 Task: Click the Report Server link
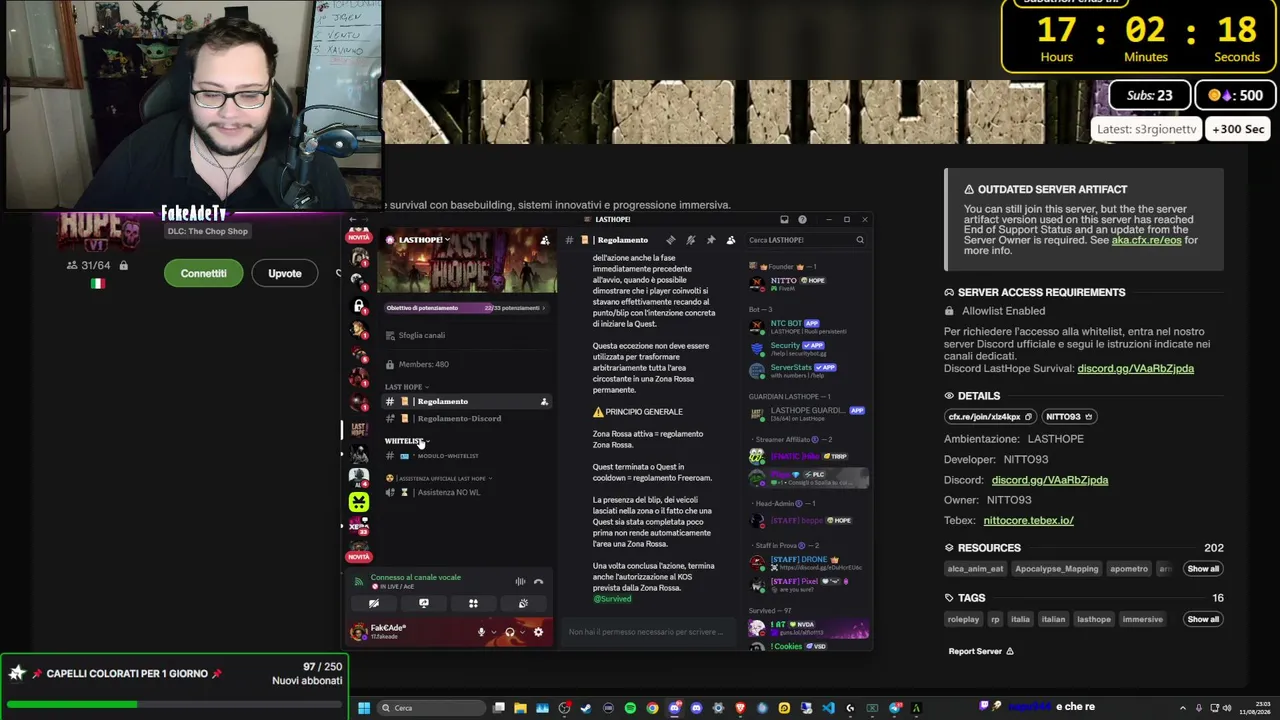(981, 651)
